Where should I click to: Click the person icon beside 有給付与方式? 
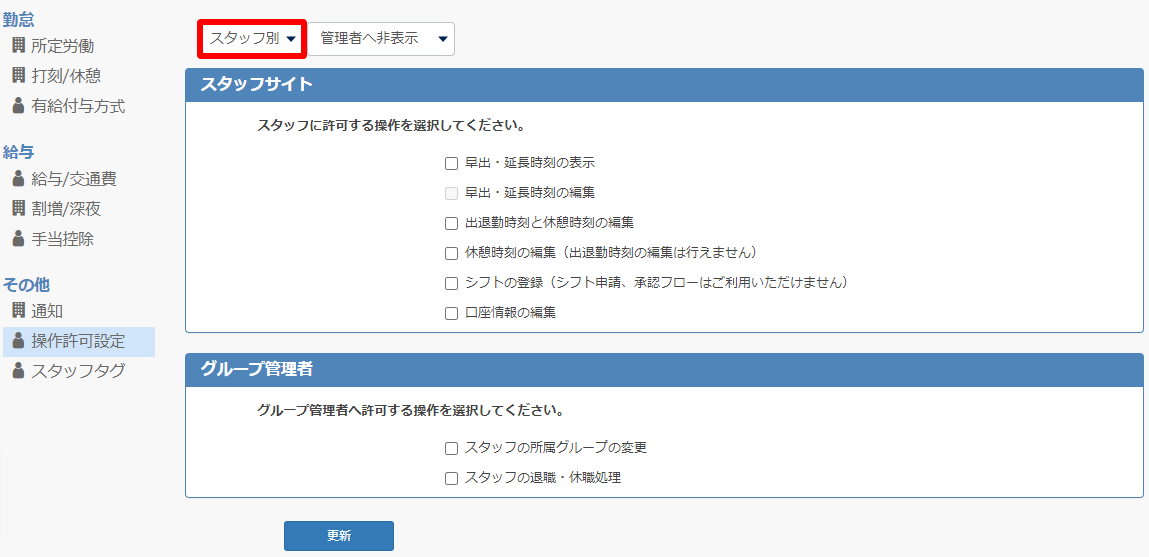point(18,106)
